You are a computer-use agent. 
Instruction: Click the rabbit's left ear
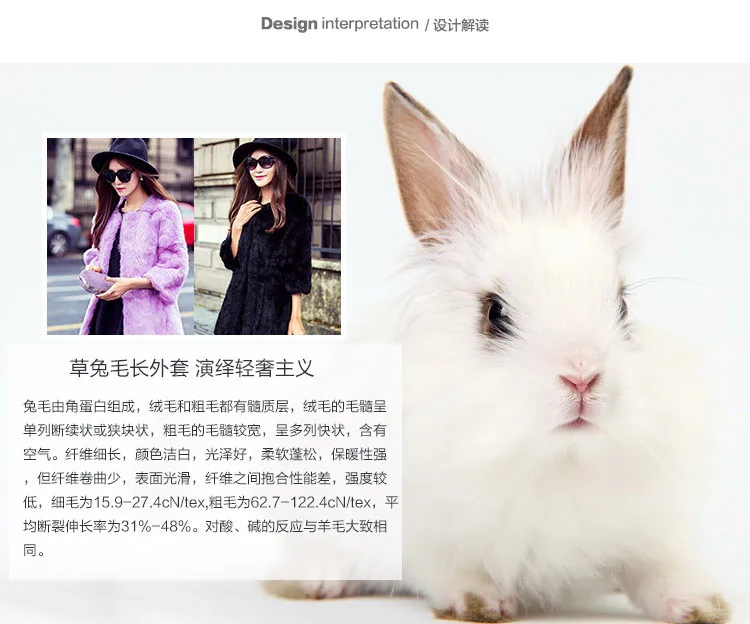(430, 160)
